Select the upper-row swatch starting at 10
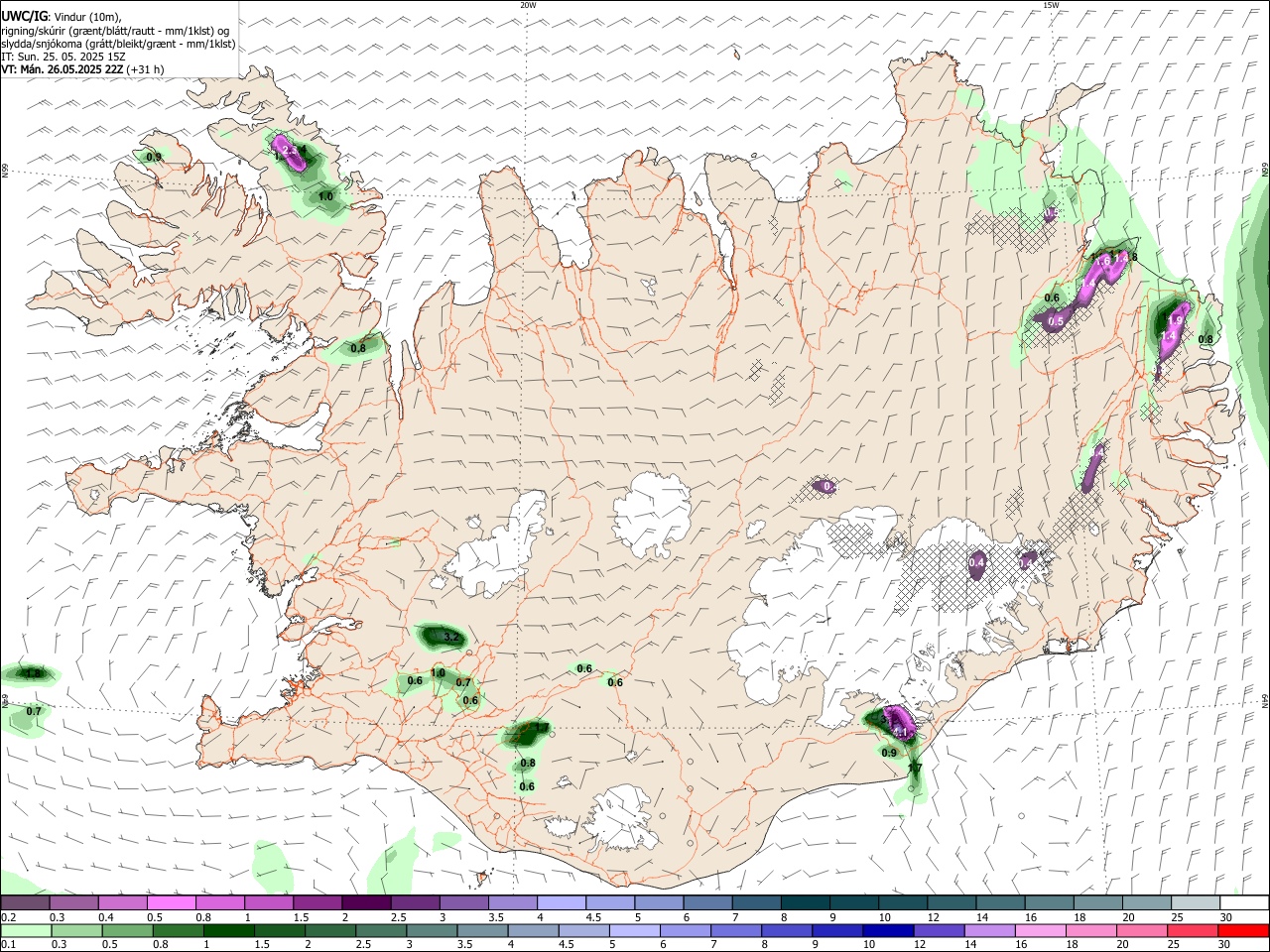1270x952 pixels. click(902, 902)
